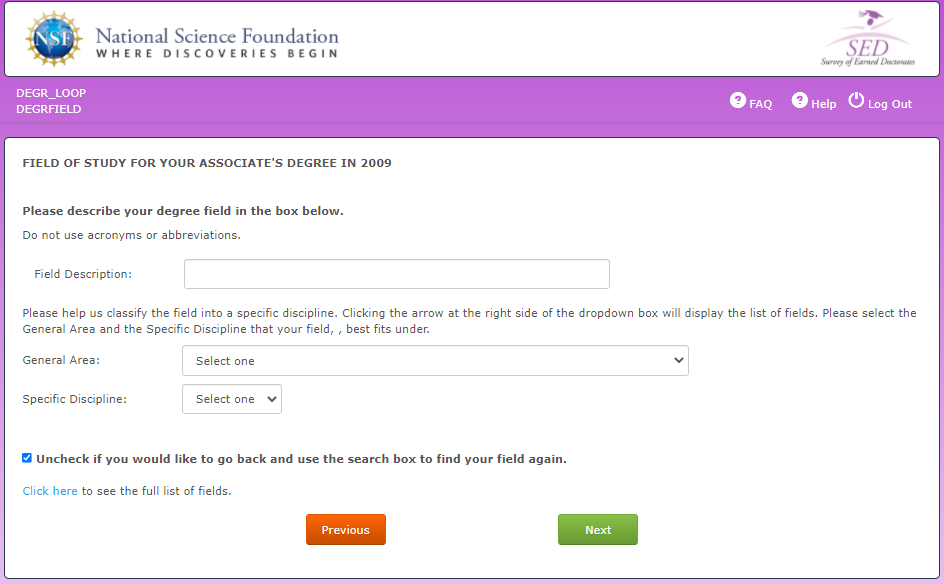Click the DEGRFIELD header label

49,109
